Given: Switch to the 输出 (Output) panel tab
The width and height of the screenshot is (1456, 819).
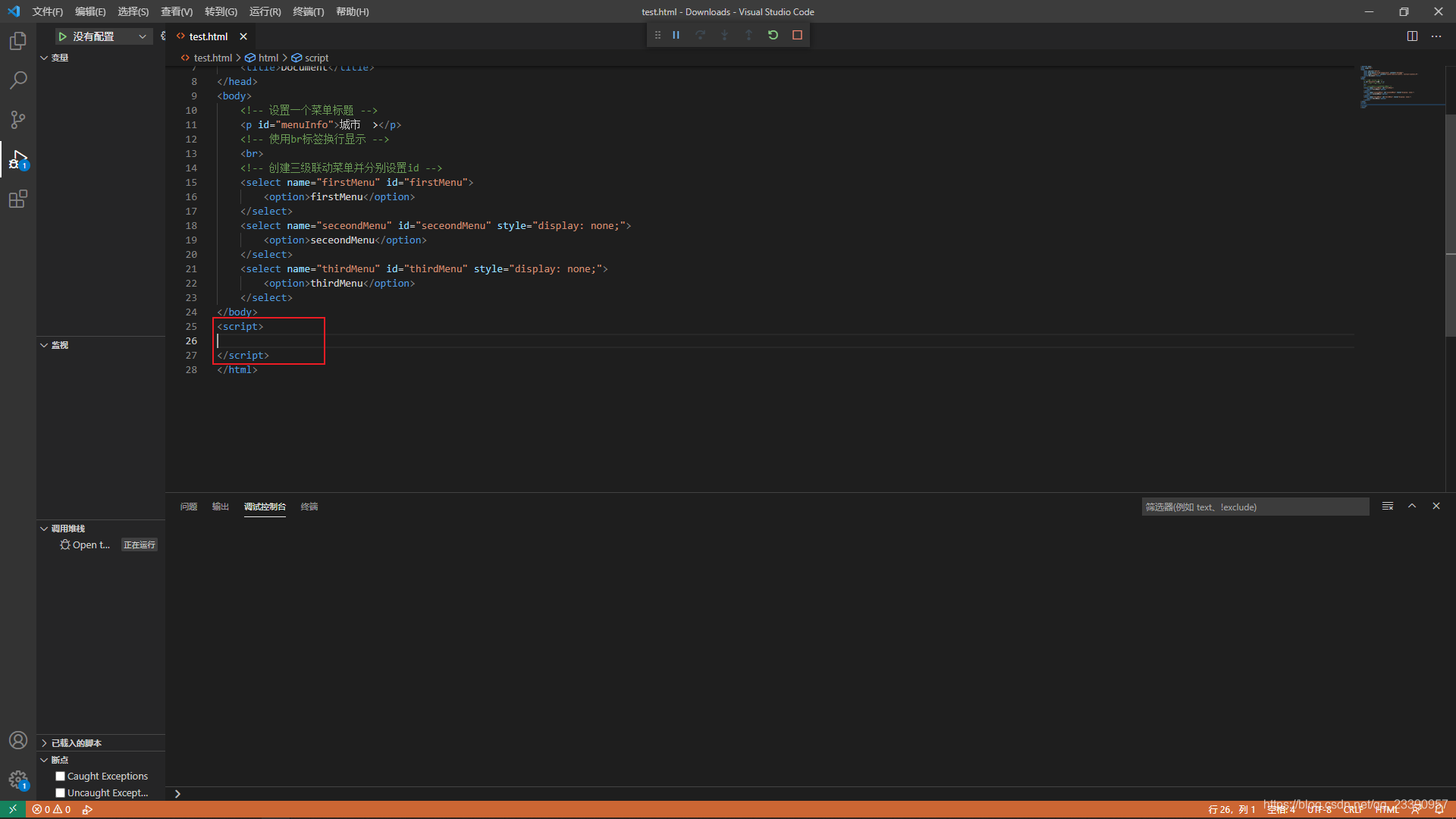Looking at the screenshot, I should [x=221, y=507].
